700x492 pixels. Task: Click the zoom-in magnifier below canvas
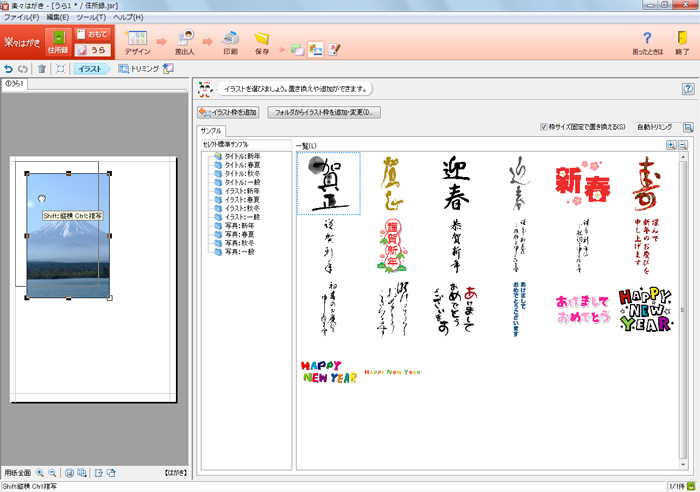(40, 472)
